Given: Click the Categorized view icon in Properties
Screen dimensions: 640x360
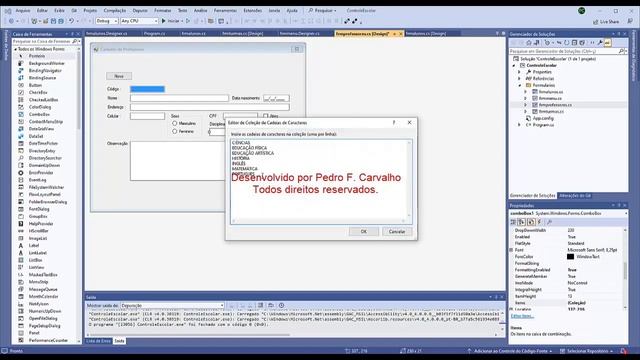Looking at the screenshot, I should [513, 222].
